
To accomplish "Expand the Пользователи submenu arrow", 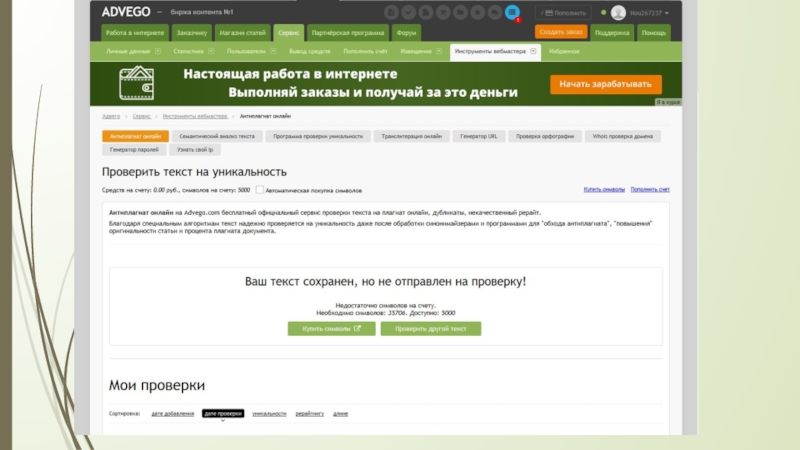I will [x=273, y=51].
